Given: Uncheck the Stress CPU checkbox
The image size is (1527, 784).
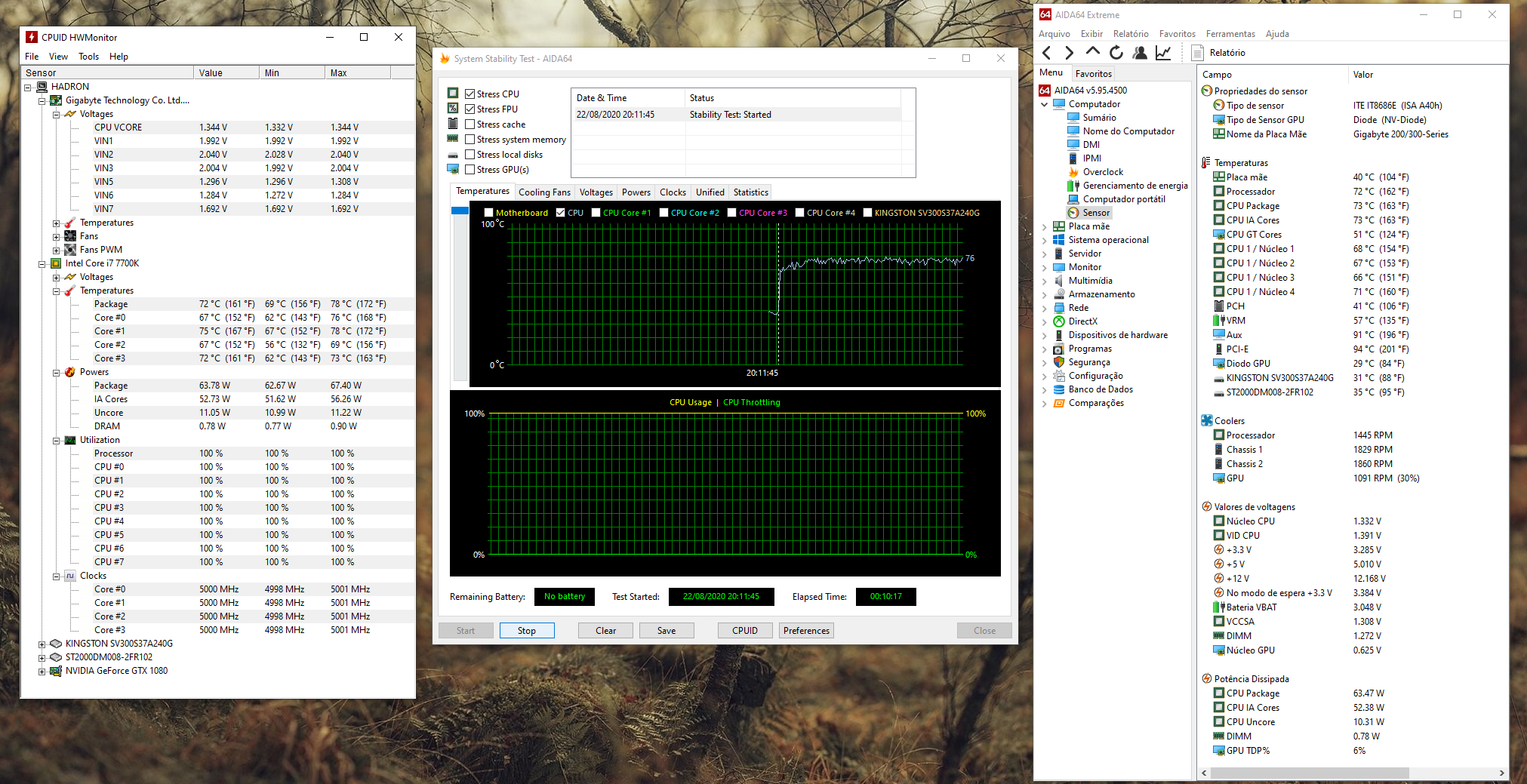Looking at the screenshot, I should click(469, 94).
